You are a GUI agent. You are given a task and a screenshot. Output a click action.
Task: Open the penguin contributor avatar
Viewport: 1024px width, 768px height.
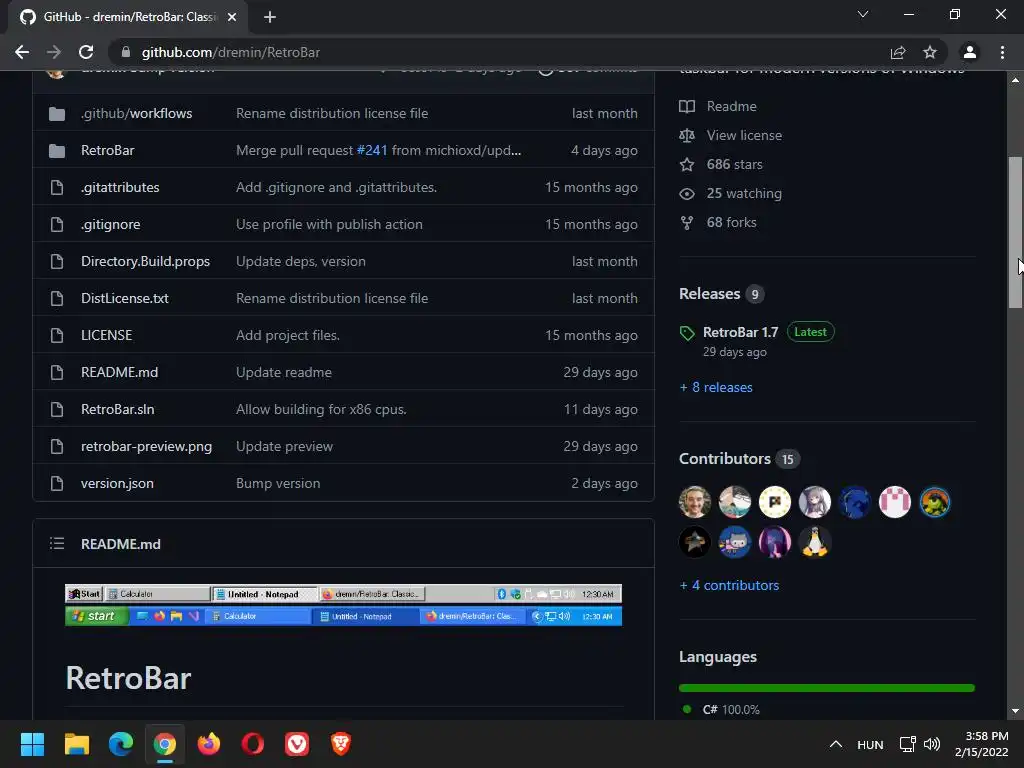tap(815, 542)
